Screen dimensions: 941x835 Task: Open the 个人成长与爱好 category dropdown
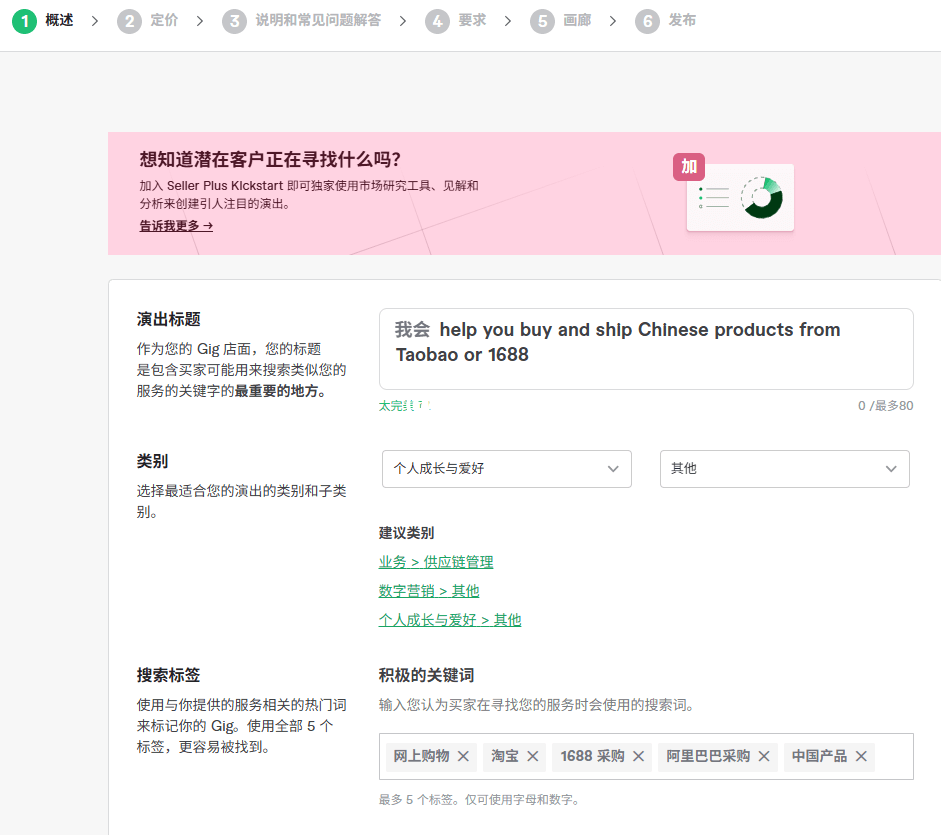coord(506,469)
